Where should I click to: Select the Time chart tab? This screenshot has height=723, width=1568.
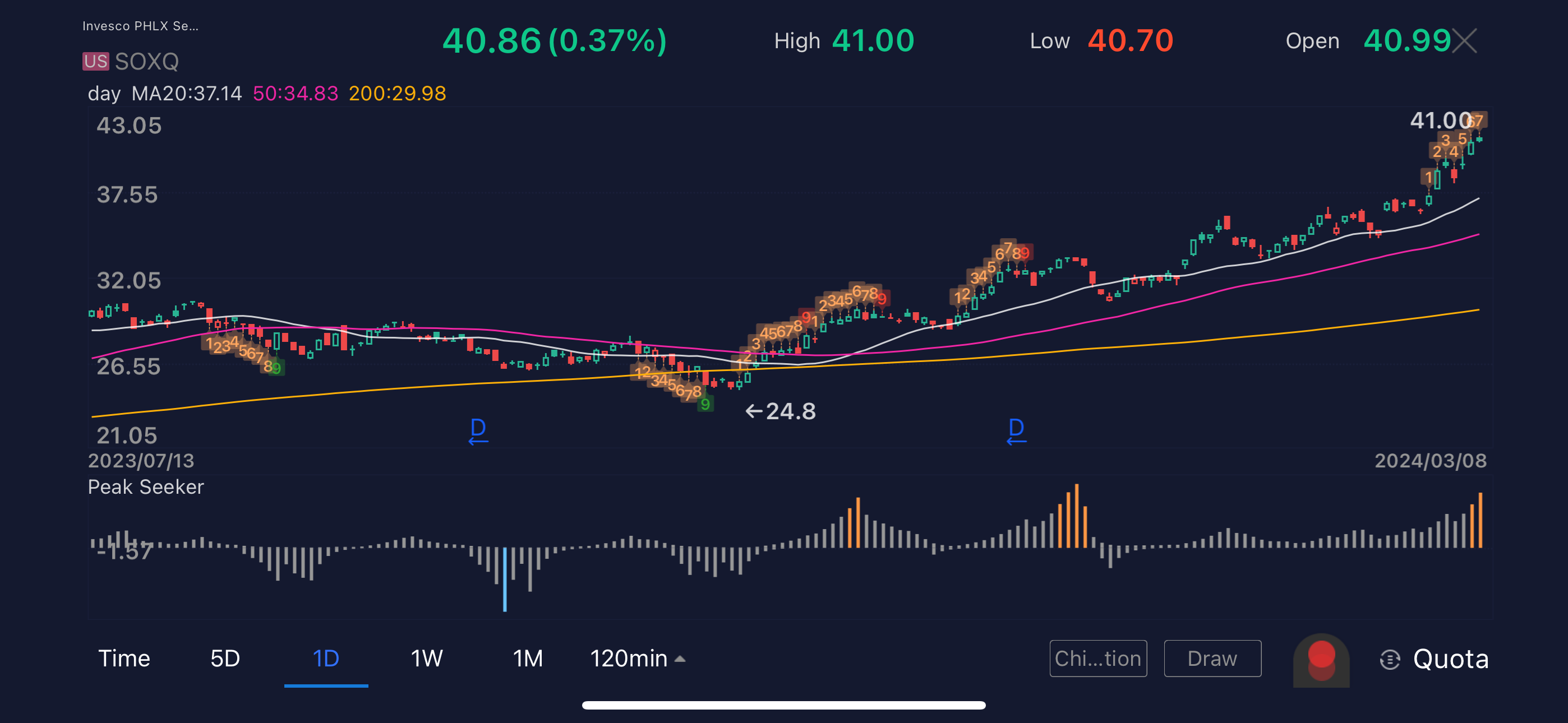124,659
